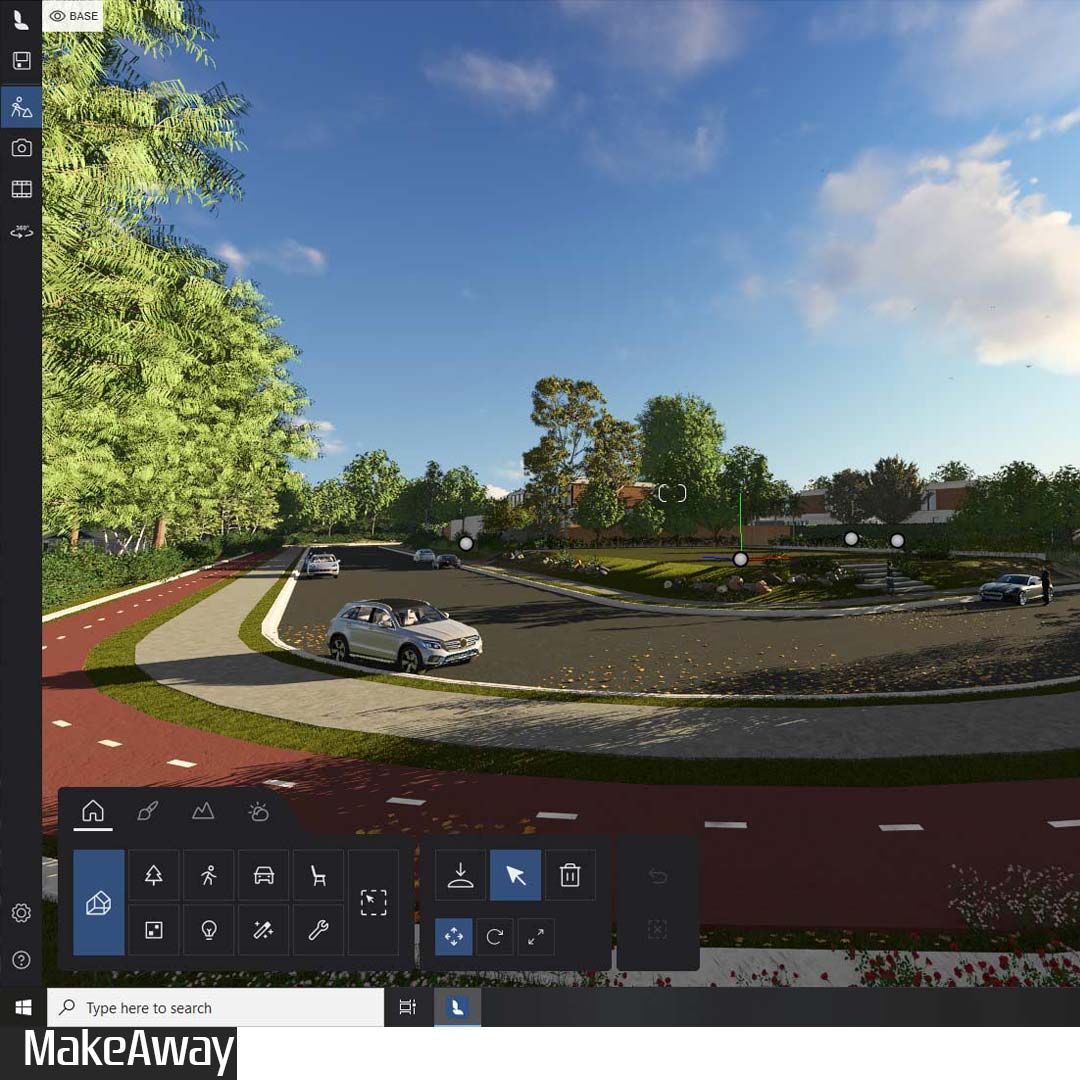The width and height of the screenshot is (1080, 1080).
Task: Select the Lights bulb category
Action: (x=208, y=930)
